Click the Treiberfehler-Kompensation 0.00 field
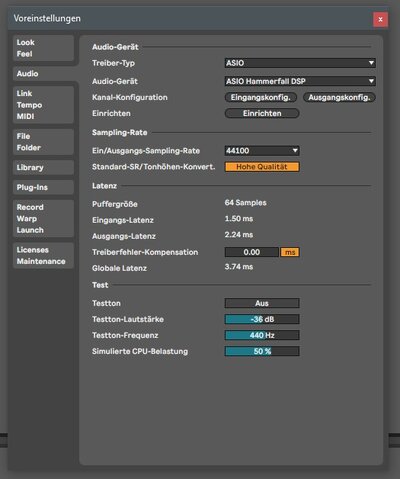400x479 pixels. tap(252, 252)
